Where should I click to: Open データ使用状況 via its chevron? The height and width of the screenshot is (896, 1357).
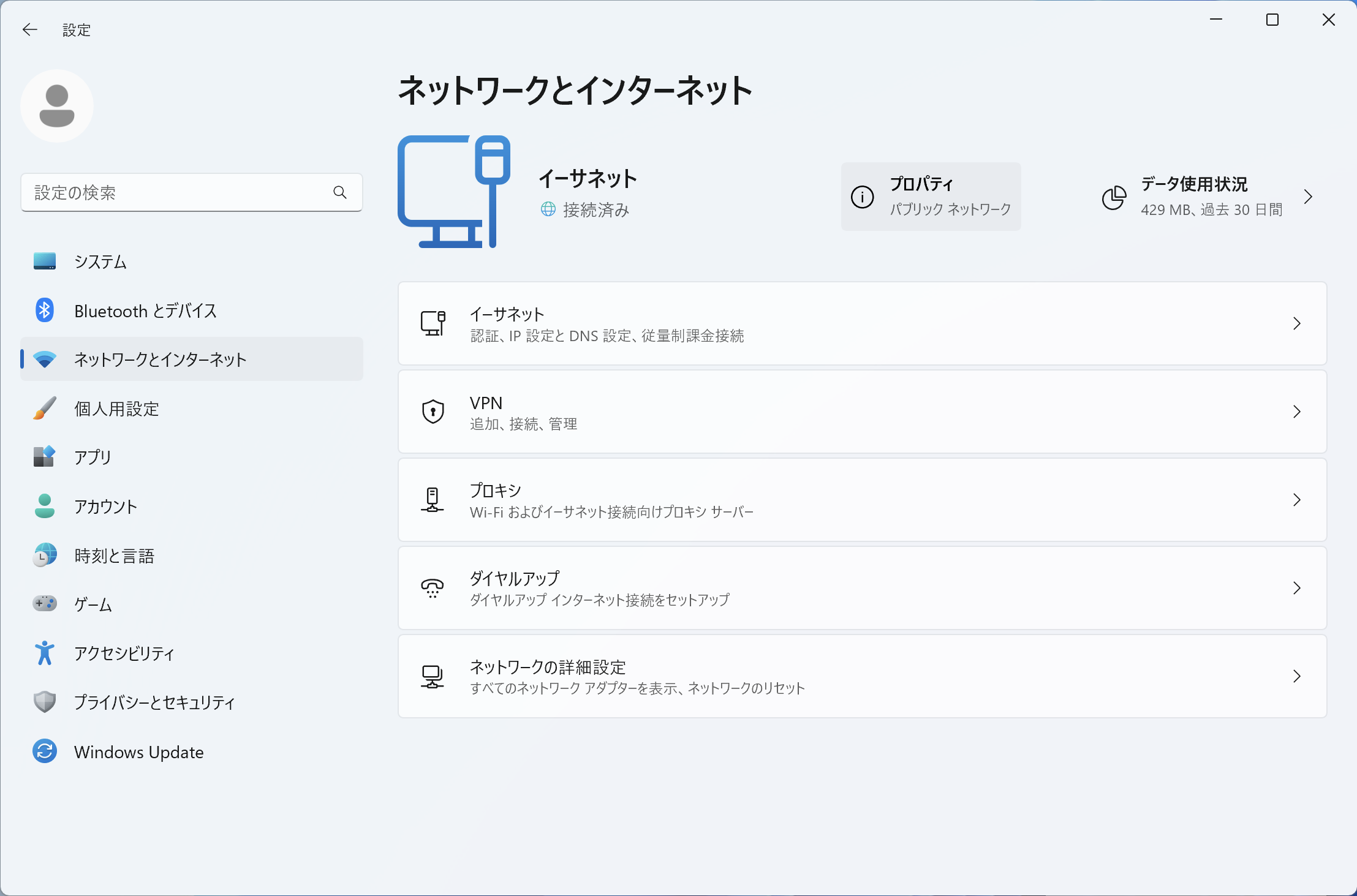(x=1309, y=197)
